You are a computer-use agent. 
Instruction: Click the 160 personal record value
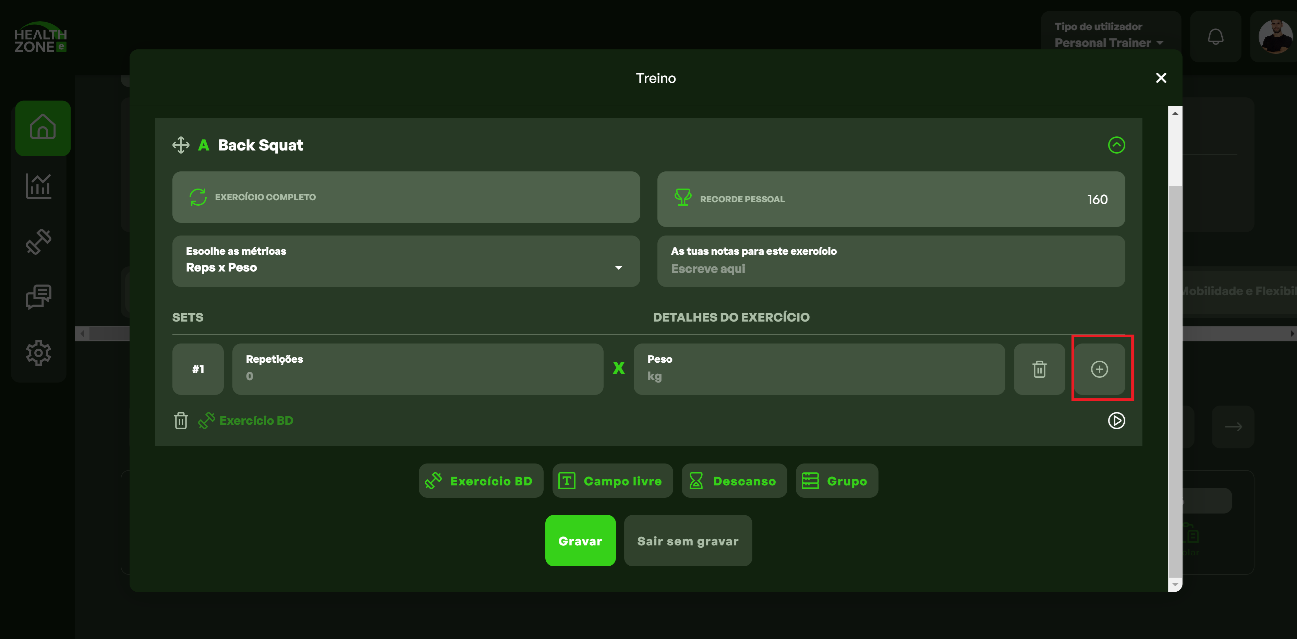pyautogui.click(x=1098, y=199)
